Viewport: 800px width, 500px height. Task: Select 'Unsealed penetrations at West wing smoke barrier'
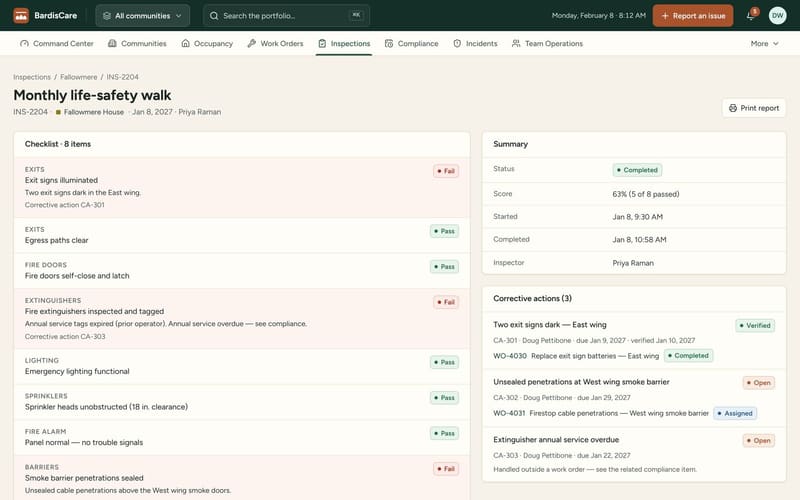pos(581,382)
